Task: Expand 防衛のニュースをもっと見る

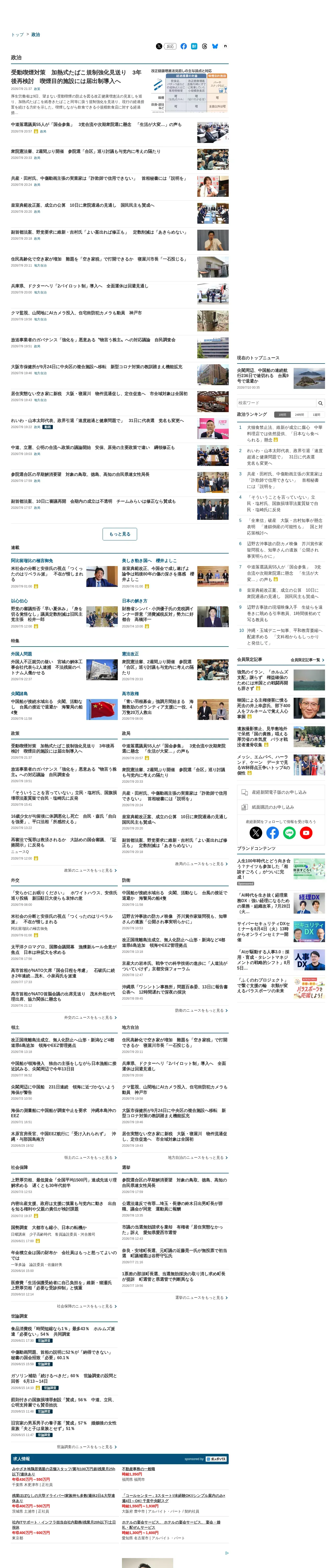Action: (x=201, y=1010)
